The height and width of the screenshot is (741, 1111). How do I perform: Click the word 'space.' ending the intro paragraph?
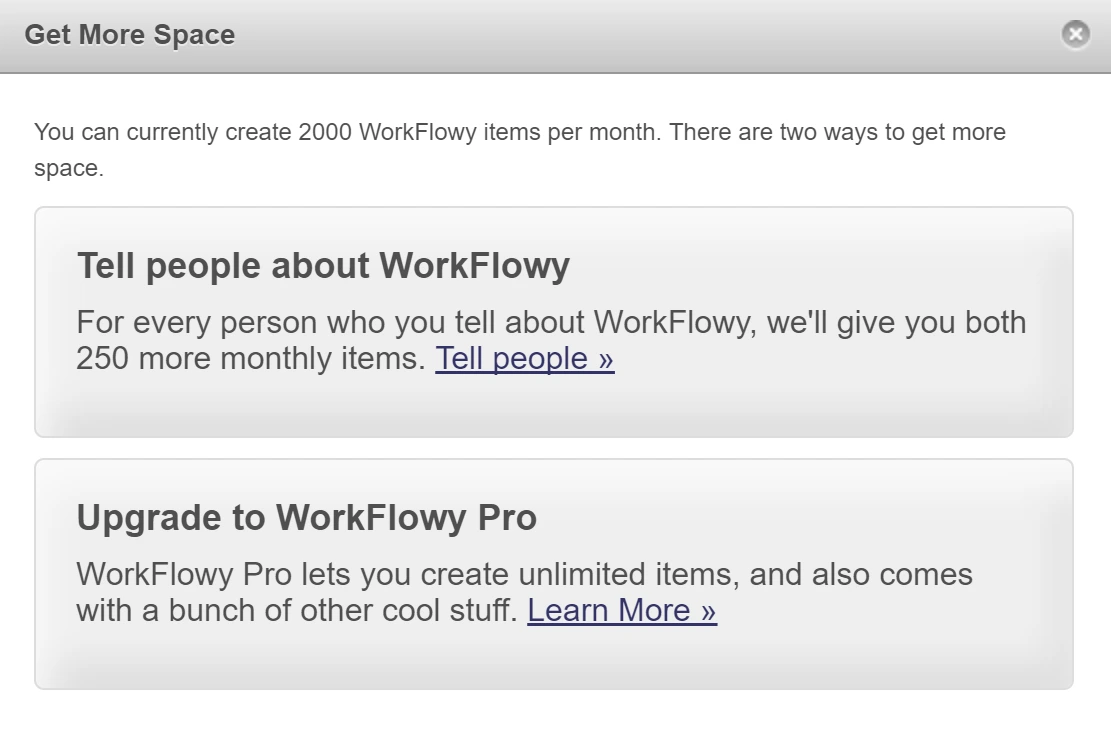pos(69,169)
